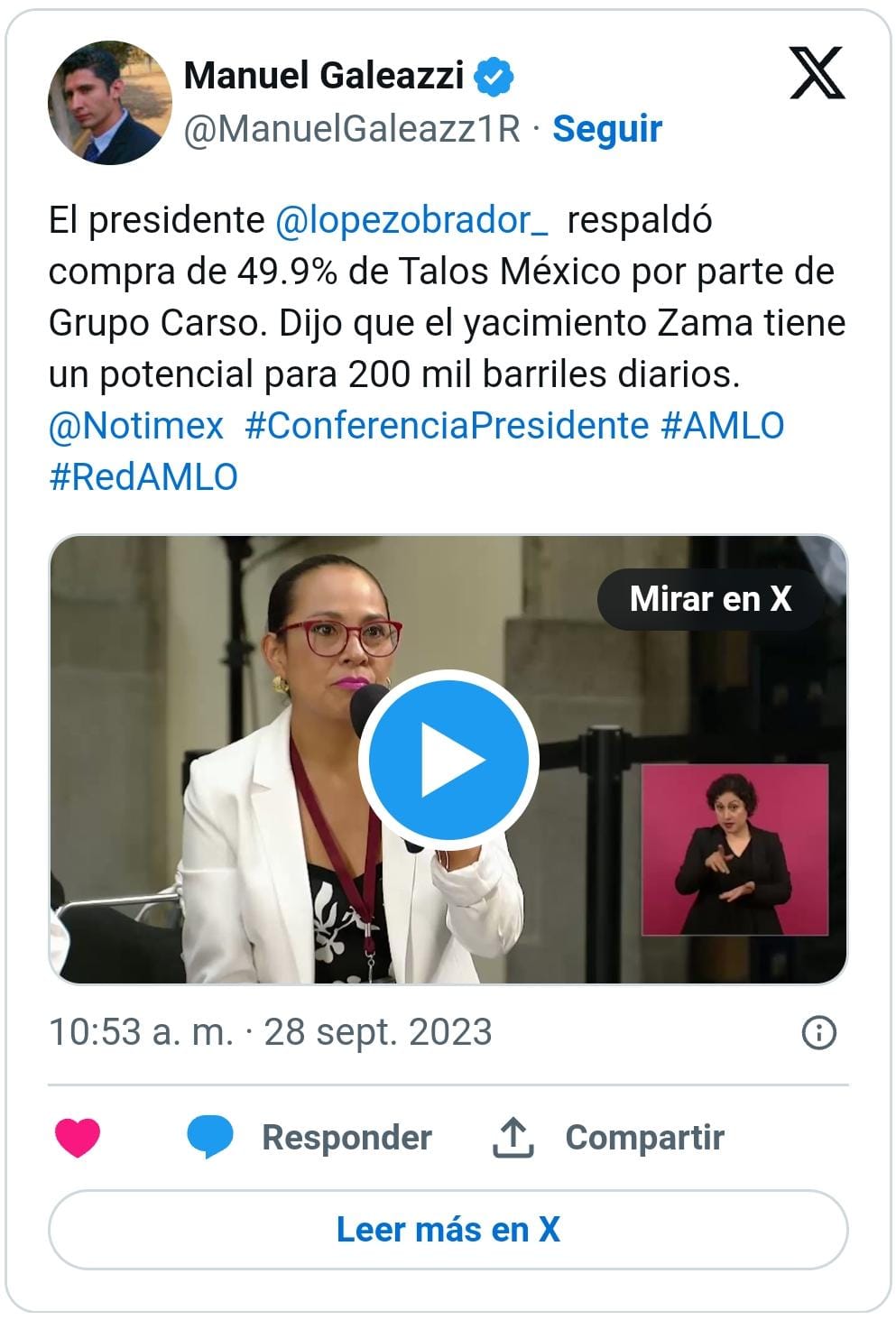Click the blue verified badge
The width and height of the screenshot is (896, 1320).
tap(494, 77)
